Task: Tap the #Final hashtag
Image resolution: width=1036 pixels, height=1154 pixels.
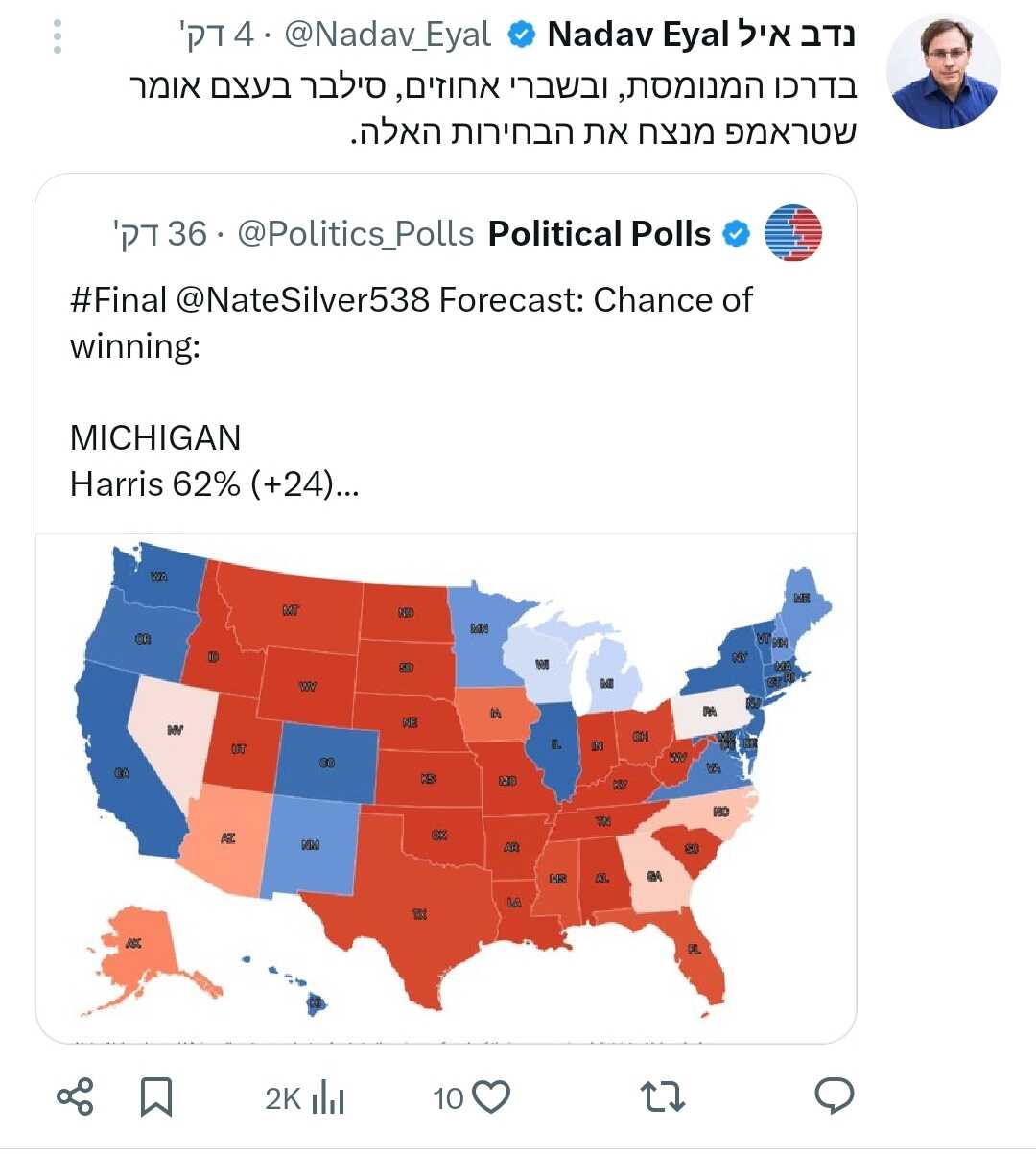Action: (x=118, y=300)
